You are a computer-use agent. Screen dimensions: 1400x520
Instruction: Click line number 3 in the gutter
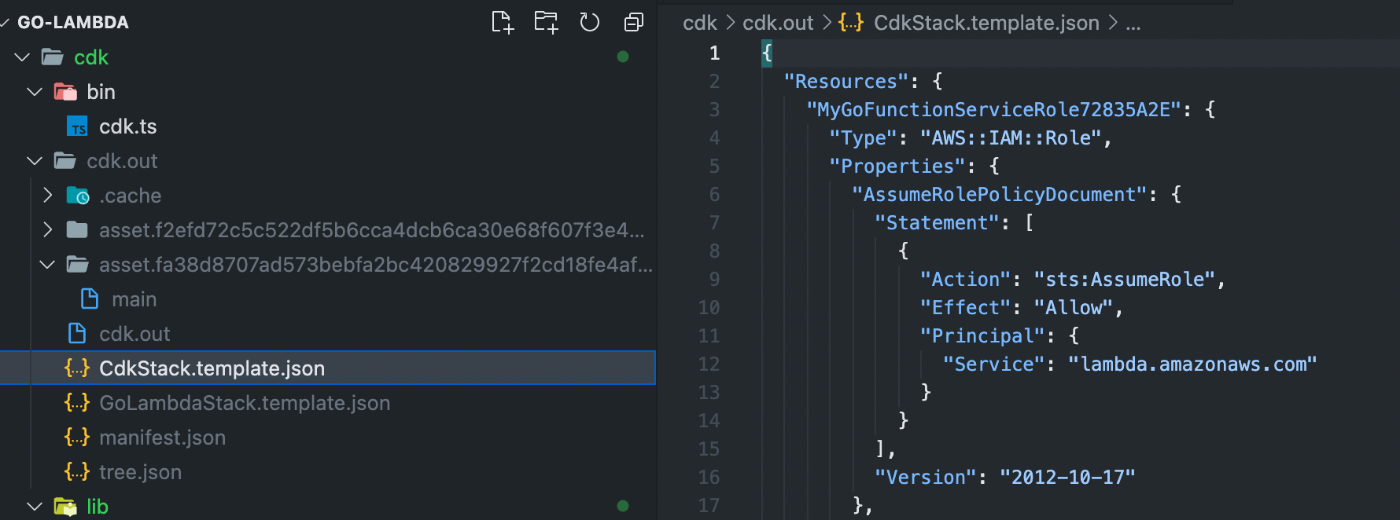pos(713,109)
